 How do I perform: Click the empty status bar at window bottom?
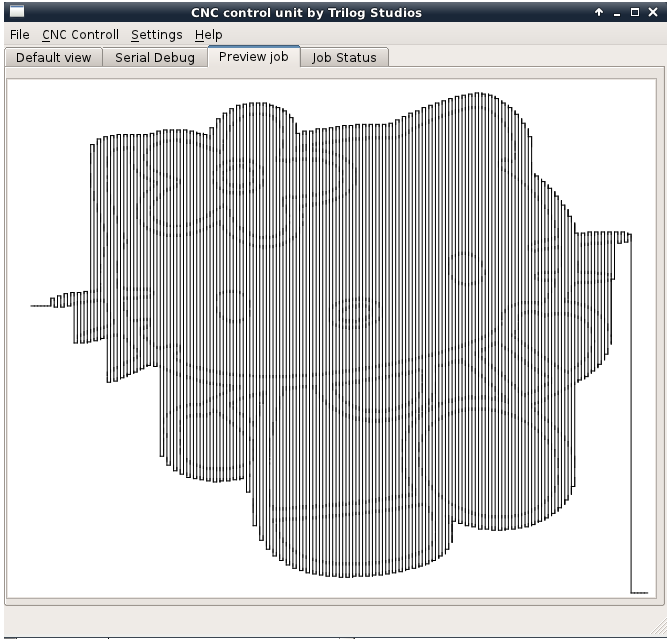pos(334,620)
